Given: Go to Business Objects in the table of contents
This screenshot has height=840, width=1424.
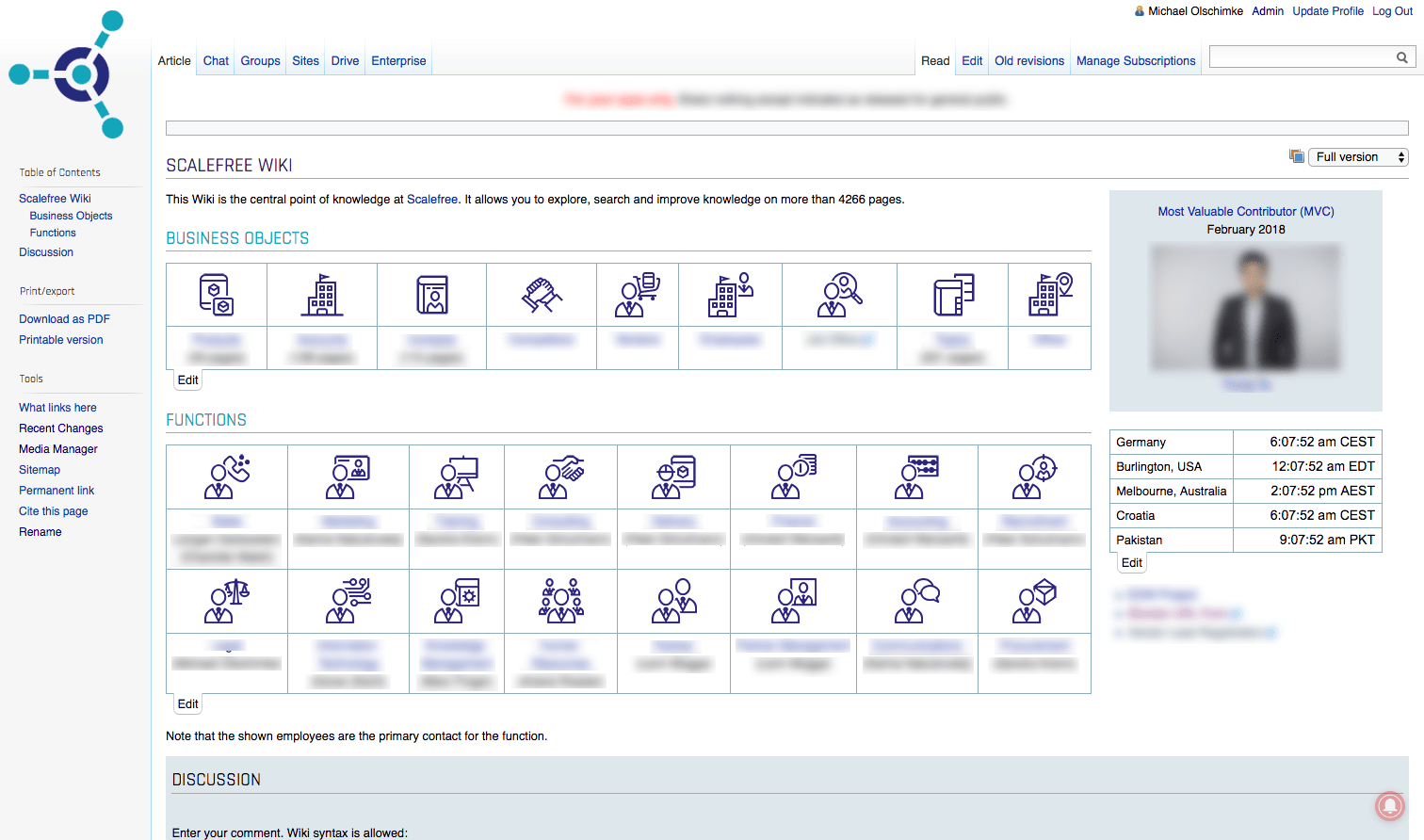Looking at the screenshot, I should 71,216.
